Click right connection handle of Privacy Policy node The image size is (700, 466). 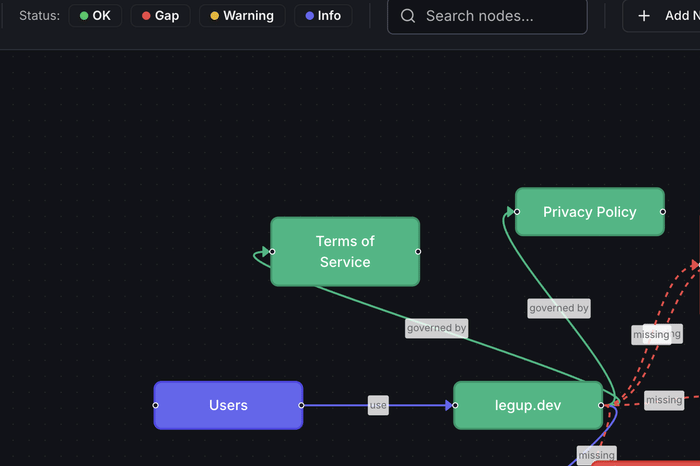(662, 212)
